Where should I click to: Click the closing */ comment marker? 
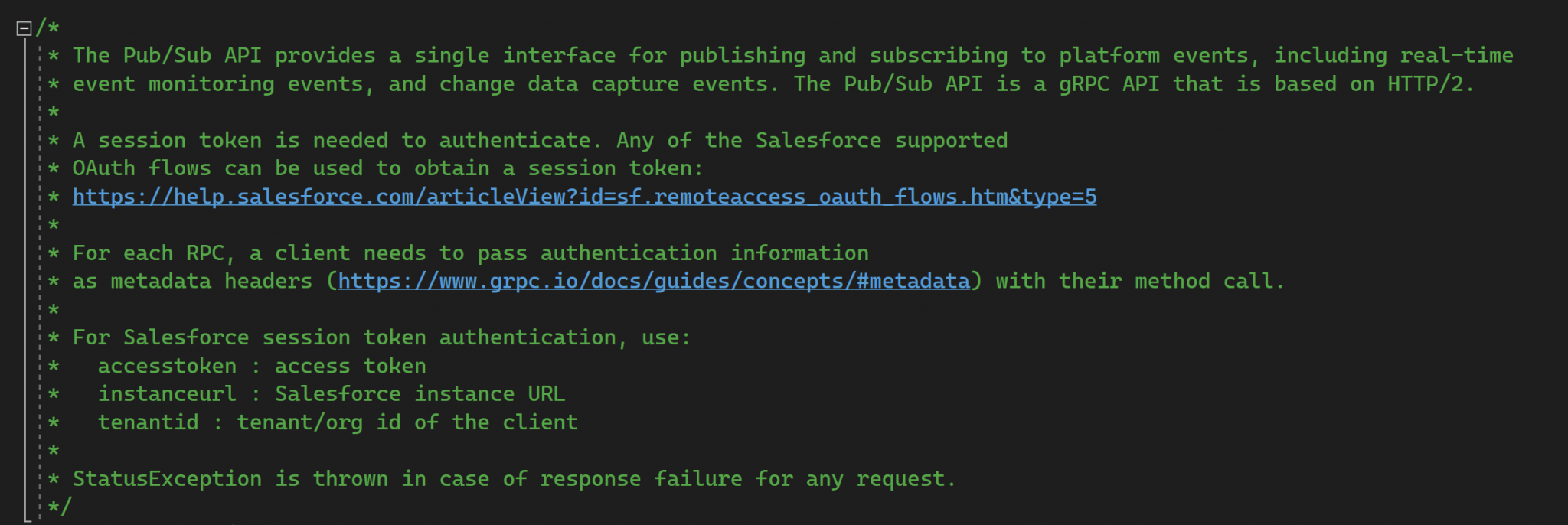pos(60,506)
